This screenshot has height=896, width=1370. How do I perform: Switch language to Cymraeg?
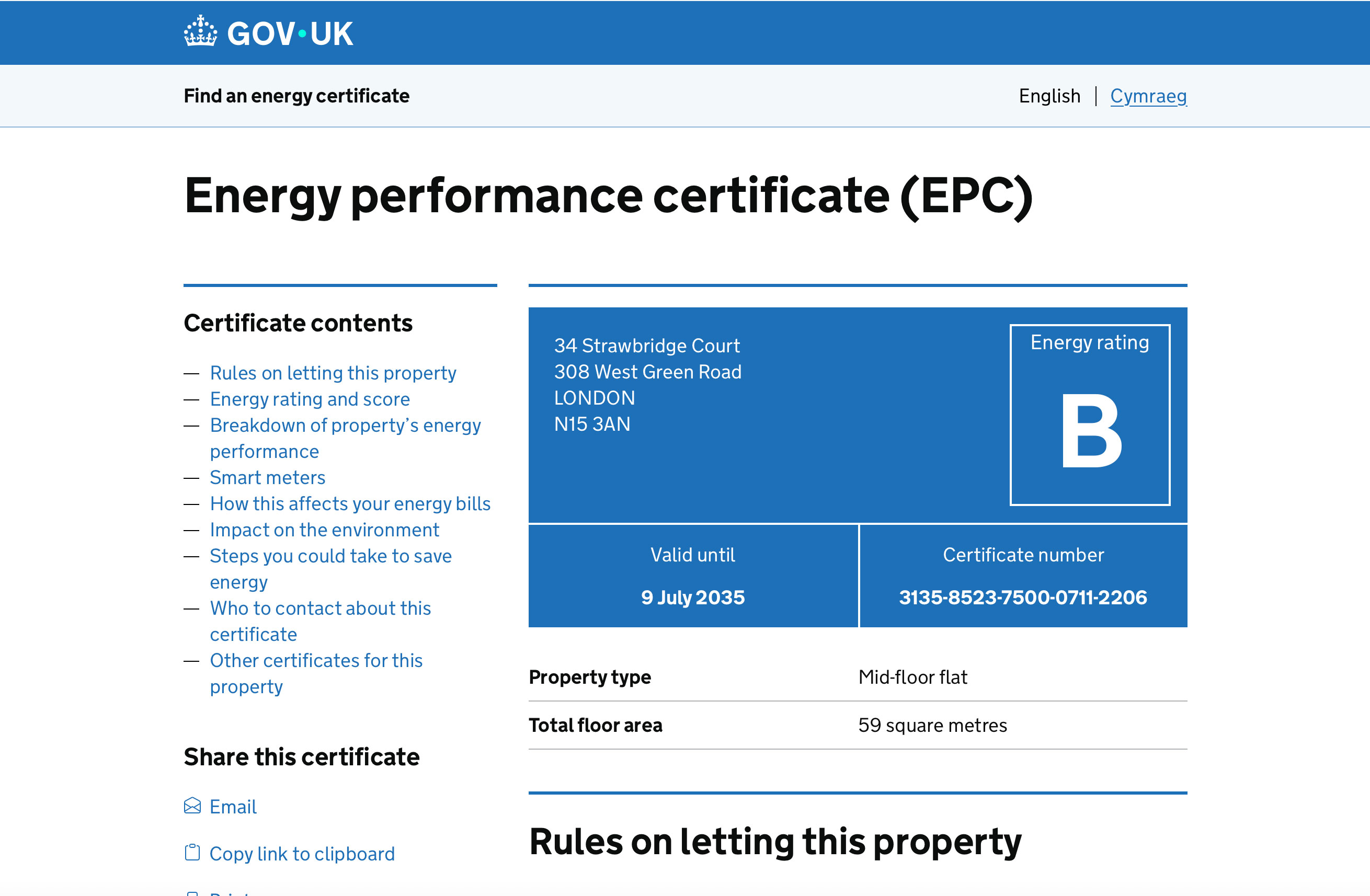(x=1148, y=96)
